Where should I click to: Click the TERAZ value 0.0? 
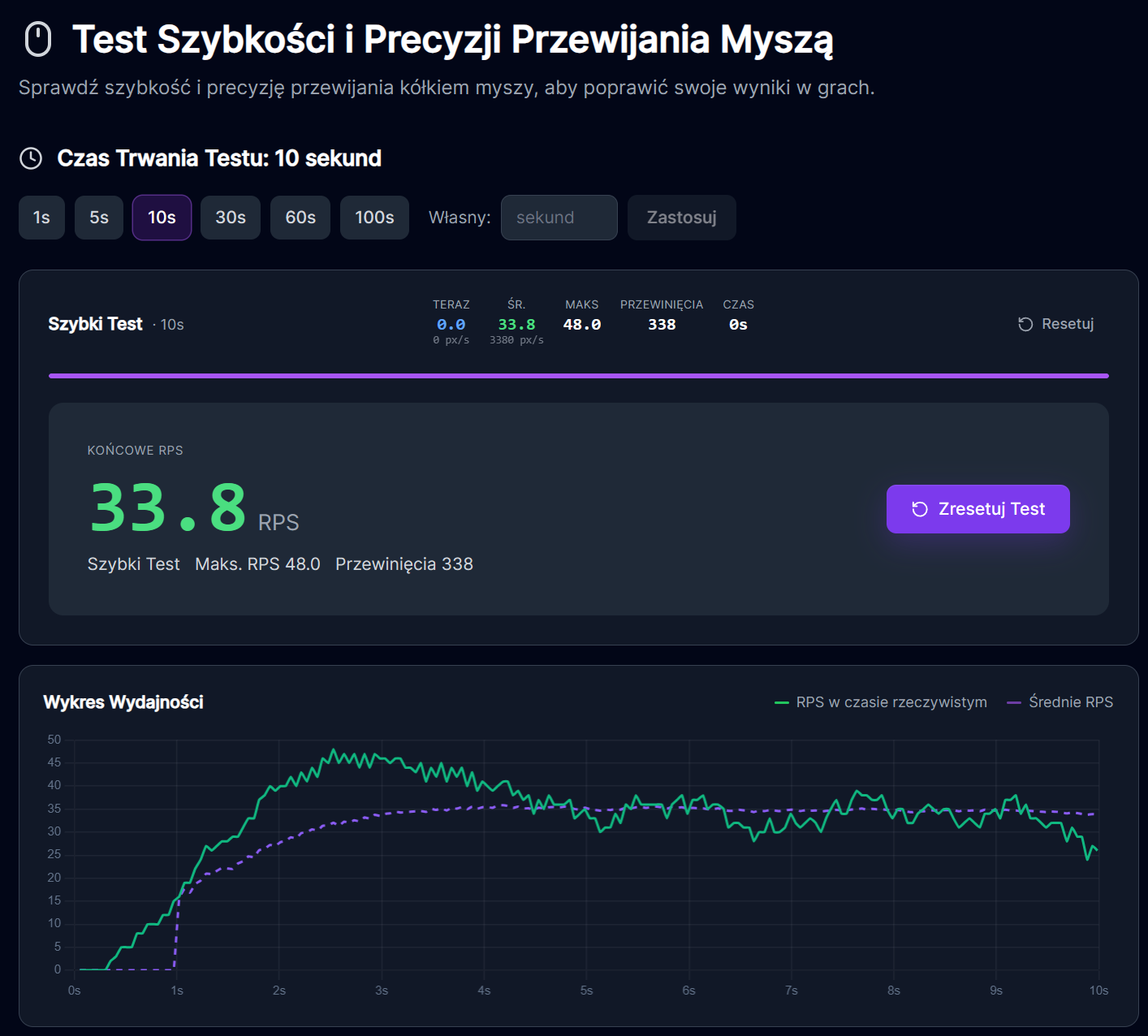point(451,325)
